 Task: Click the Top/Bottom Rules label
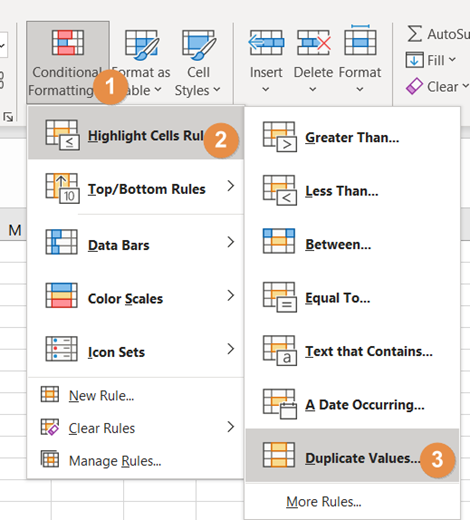point(147,189)
